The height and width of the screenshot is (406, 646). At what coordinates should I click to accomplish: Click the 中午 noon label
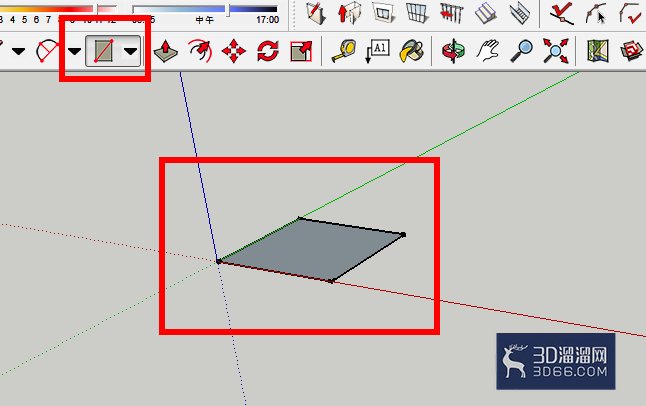pos(205,20)
